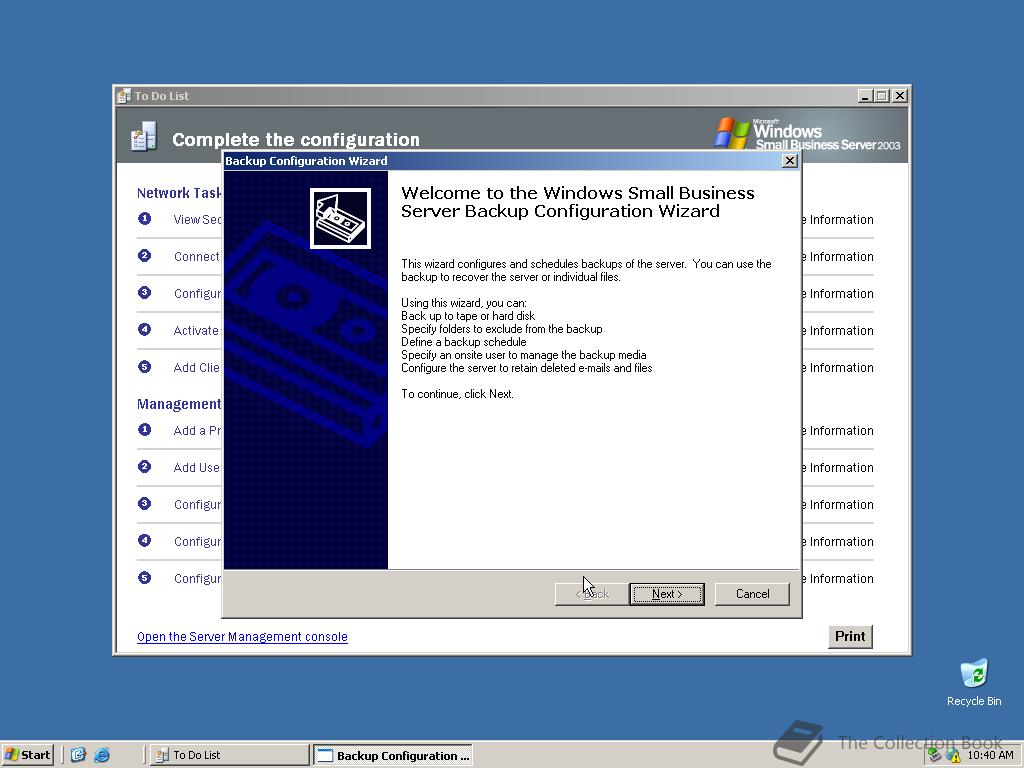
Task: Click the To Do List title bar icon
Action: 124,96
